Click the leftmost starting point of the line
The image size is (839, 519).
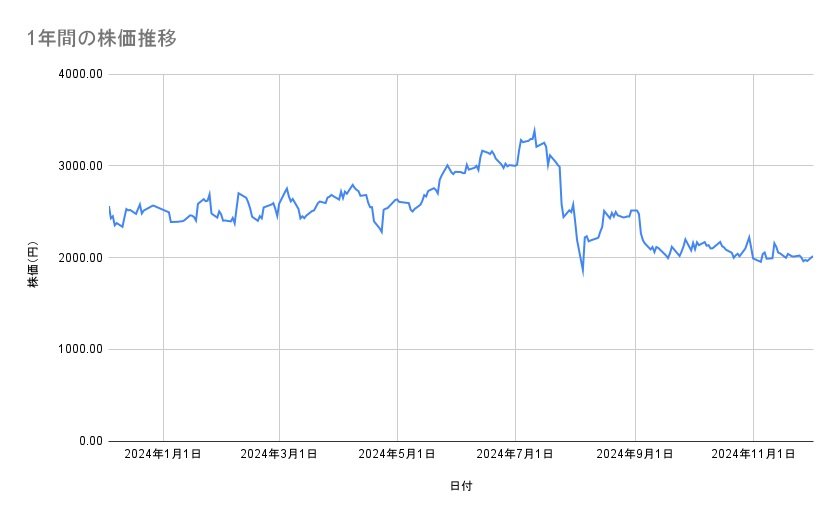(109, 207)
